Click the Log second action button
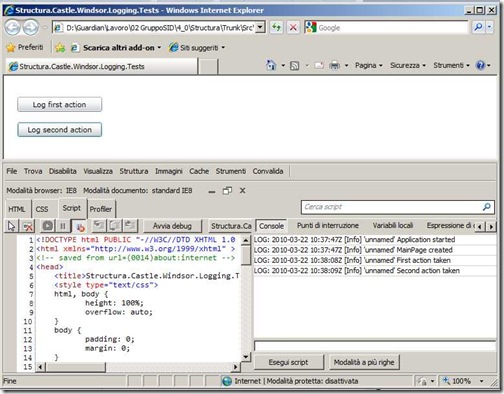The width and height of the screenshot is (504, 394). click(60, 130)
